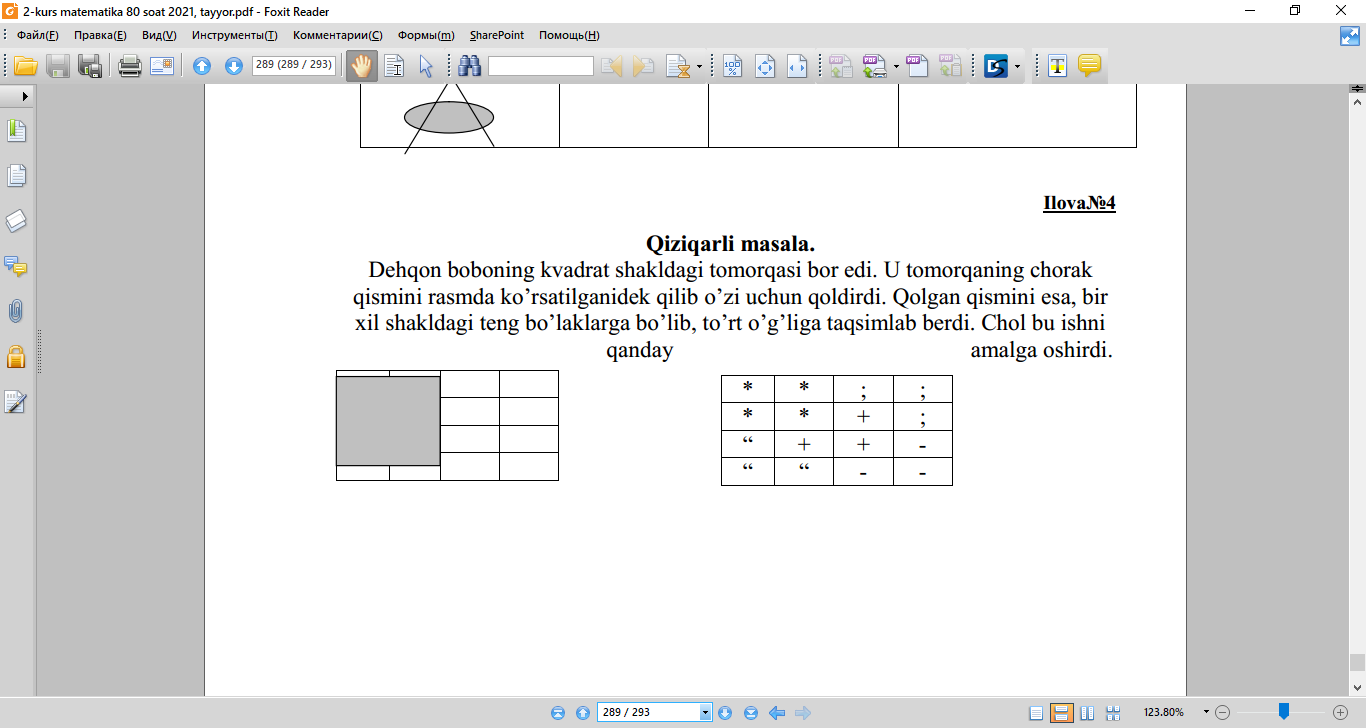Click the zoom out minus button
The width and height of the screenshot is (1366, 728).
click(1222, 713)
